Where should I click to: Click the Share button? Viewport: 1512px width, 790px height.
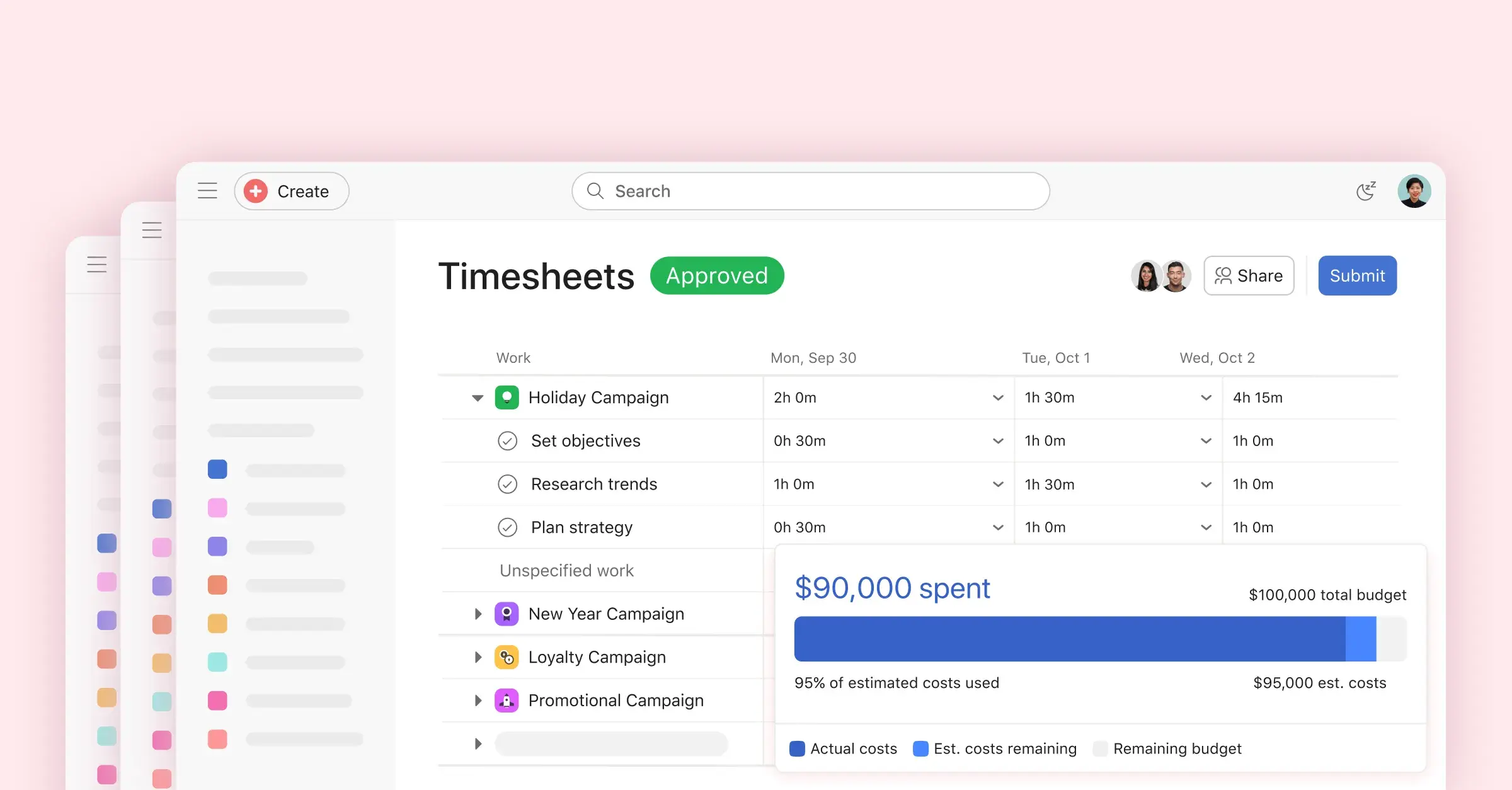tap(1248, 275)
